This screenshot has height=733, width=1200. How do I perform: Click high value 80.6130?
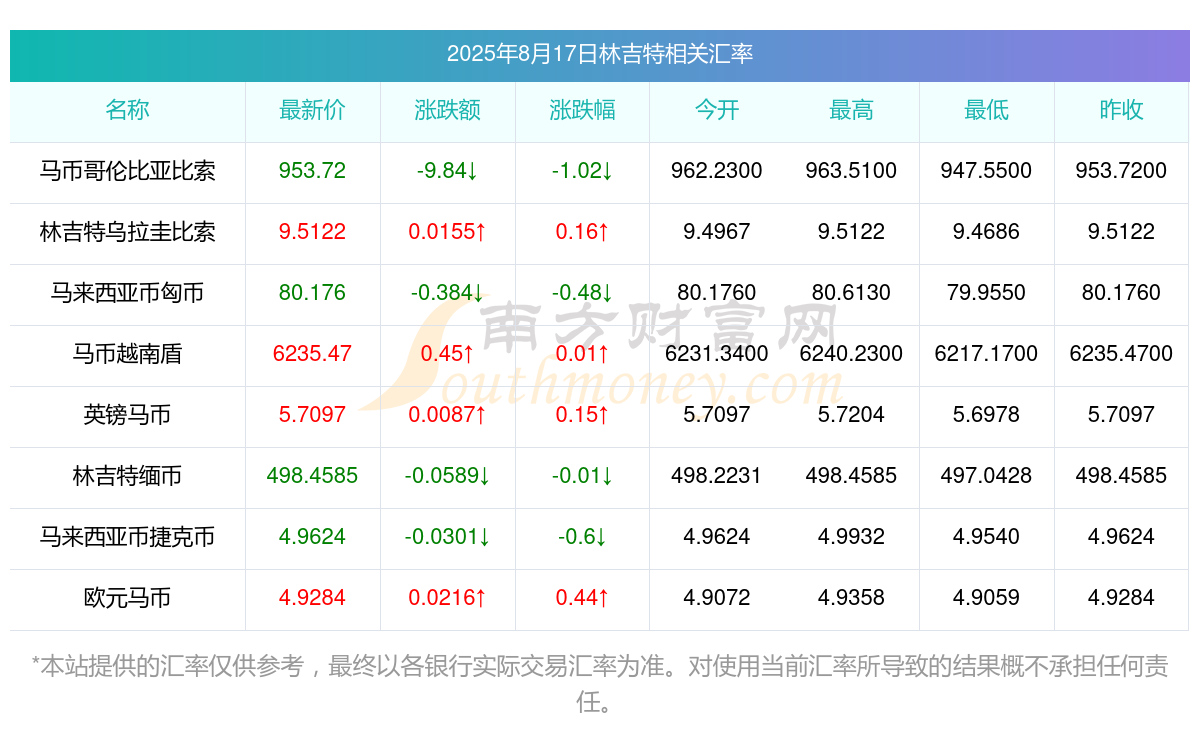click(851, 293)
